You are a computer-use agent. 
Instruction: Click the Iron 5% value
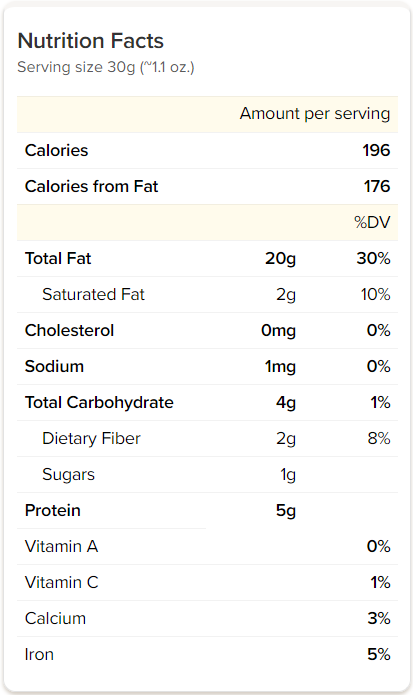click(x=379, y=654)
